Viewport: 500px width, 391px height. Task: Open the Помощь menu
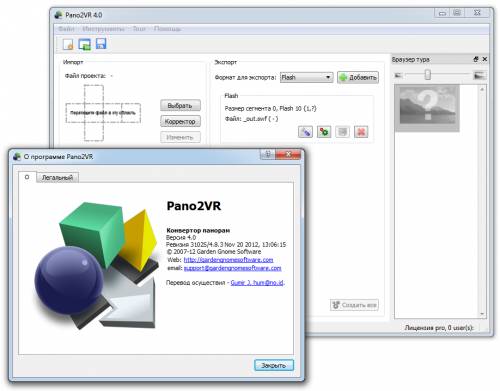pos(167,29)
